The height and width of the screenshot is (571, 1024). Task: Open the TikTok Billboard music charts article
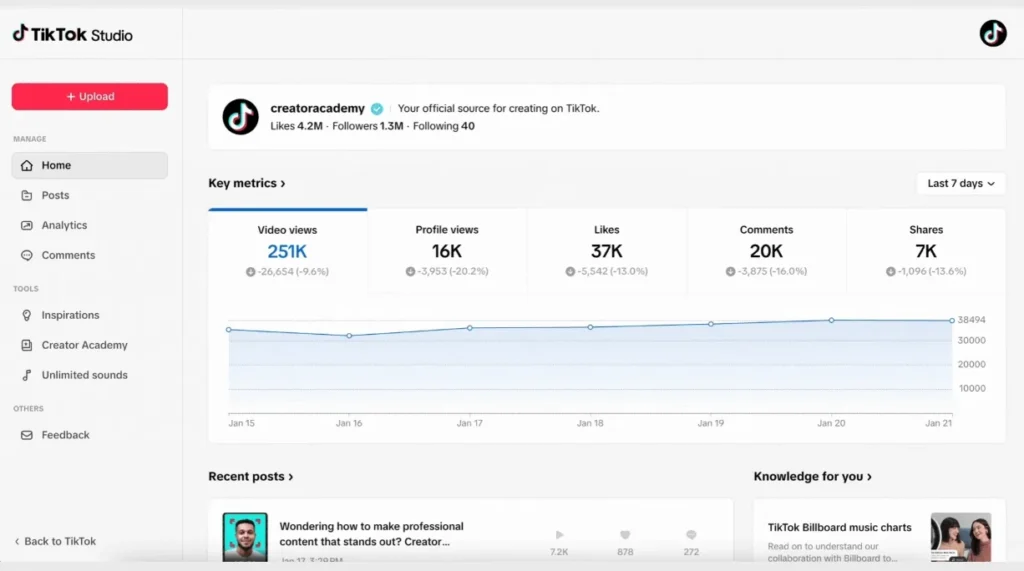(839, 527)
